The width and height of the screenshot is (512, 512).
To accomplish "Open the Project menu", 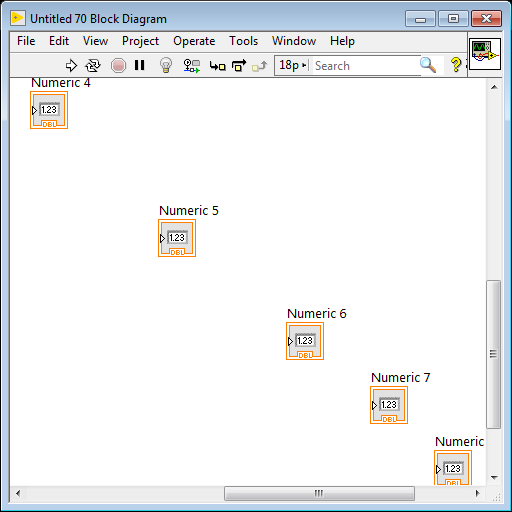I will point(140,41).
